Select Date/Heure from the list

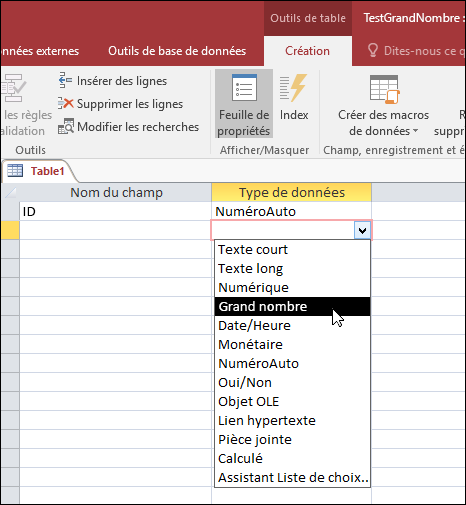coord(292,325)
